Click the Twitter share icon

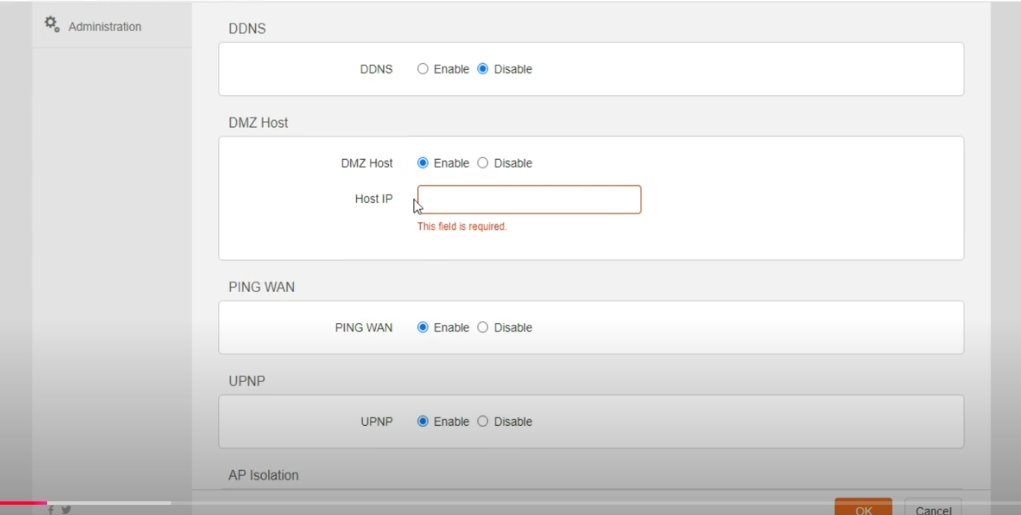point(66,510)
